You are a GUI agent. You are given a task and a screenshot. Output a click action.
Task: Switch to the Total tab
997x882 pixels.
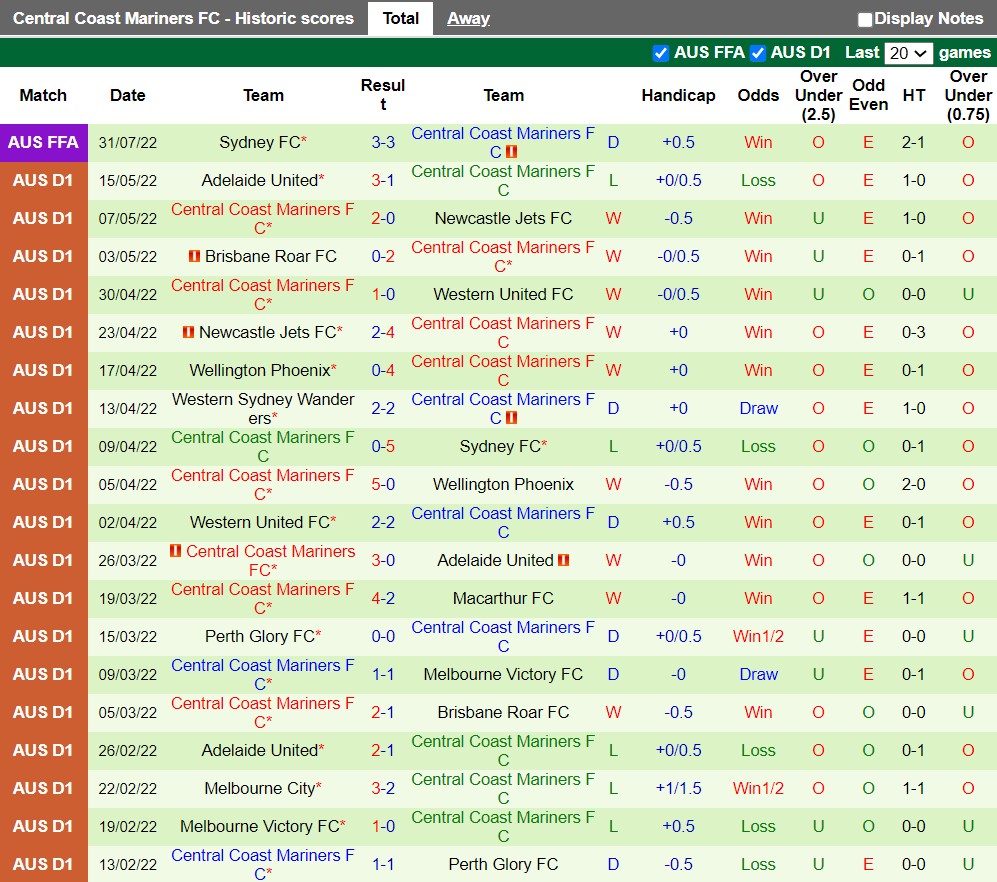400,19
